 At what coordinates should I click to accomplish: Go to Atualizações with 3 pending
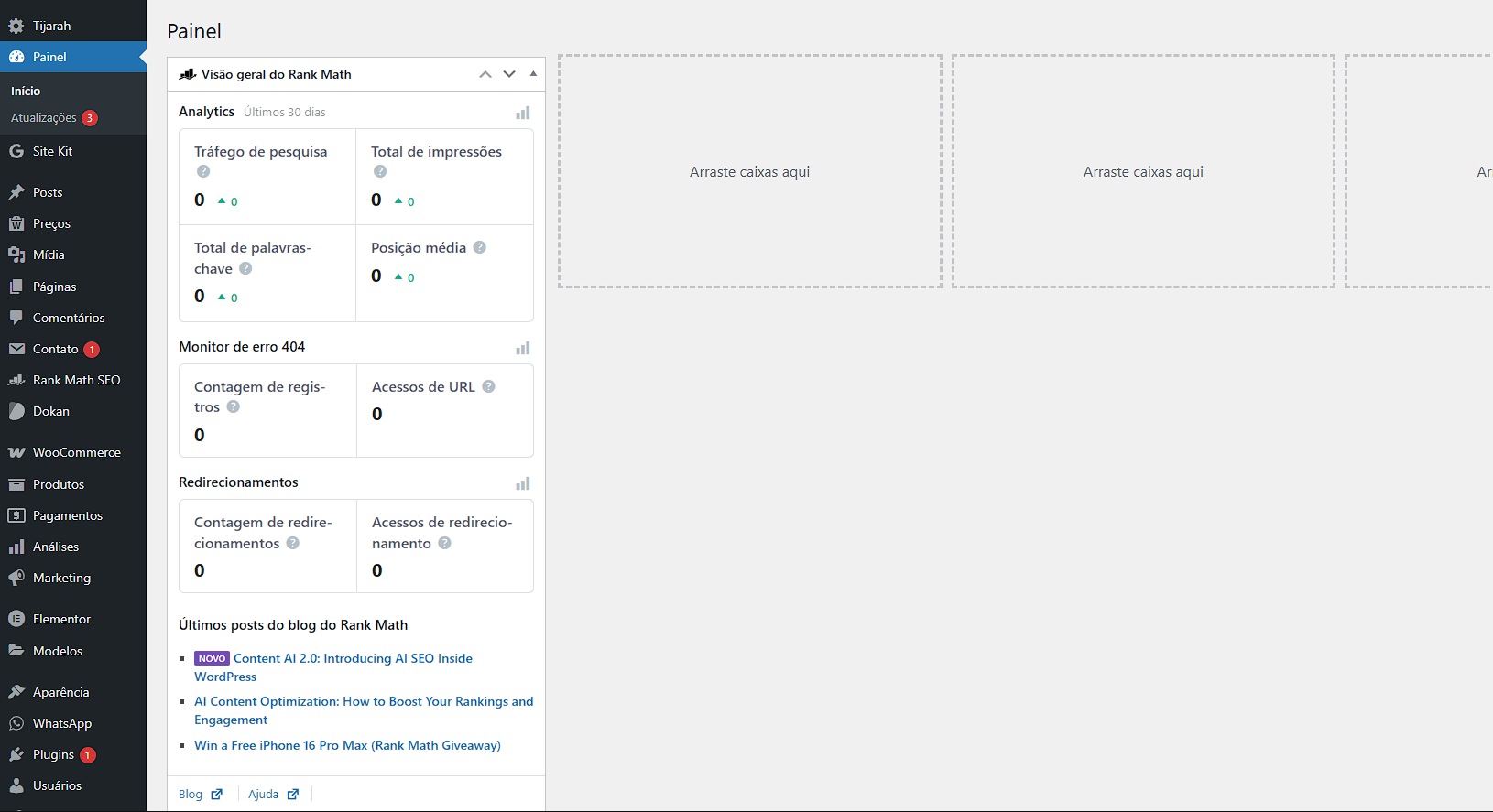pos(44,118)
